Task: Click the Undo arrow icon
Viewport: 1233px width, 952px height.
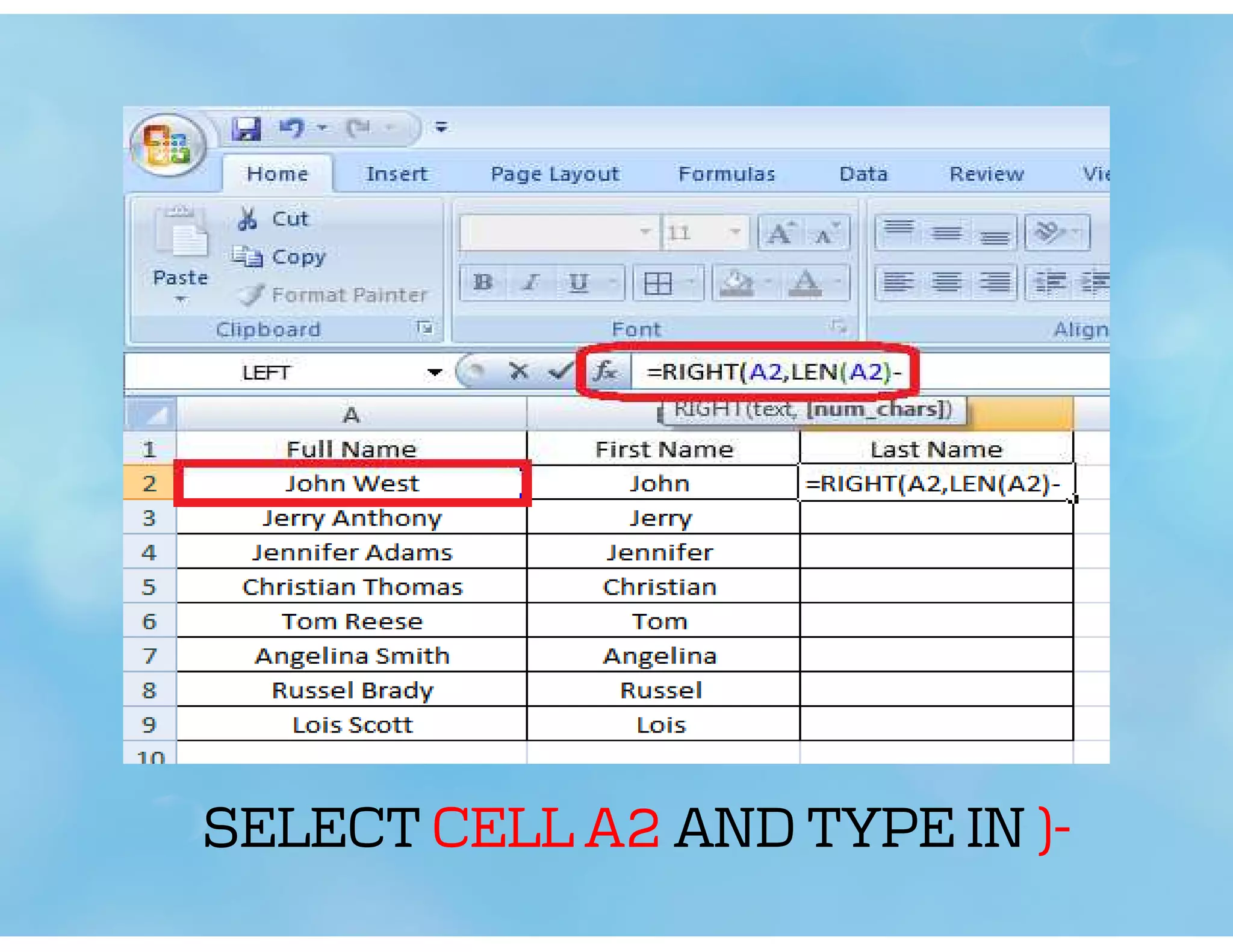Action: [292, 128]
